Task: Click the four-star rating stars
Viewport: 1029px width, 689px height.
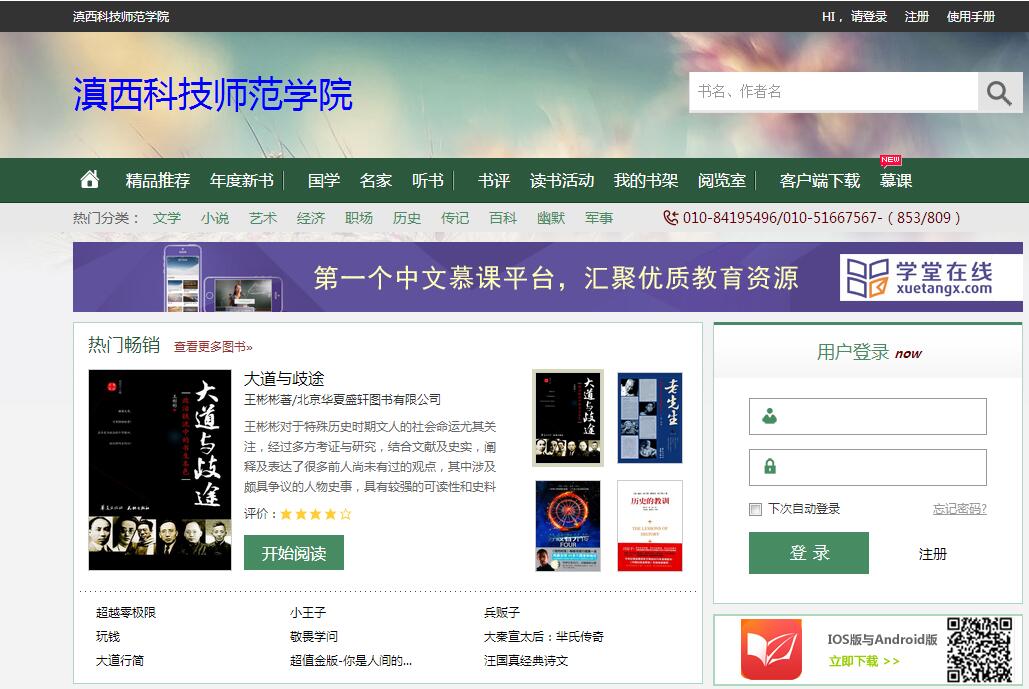Action: pyautogui.click(x=315, y=514)
